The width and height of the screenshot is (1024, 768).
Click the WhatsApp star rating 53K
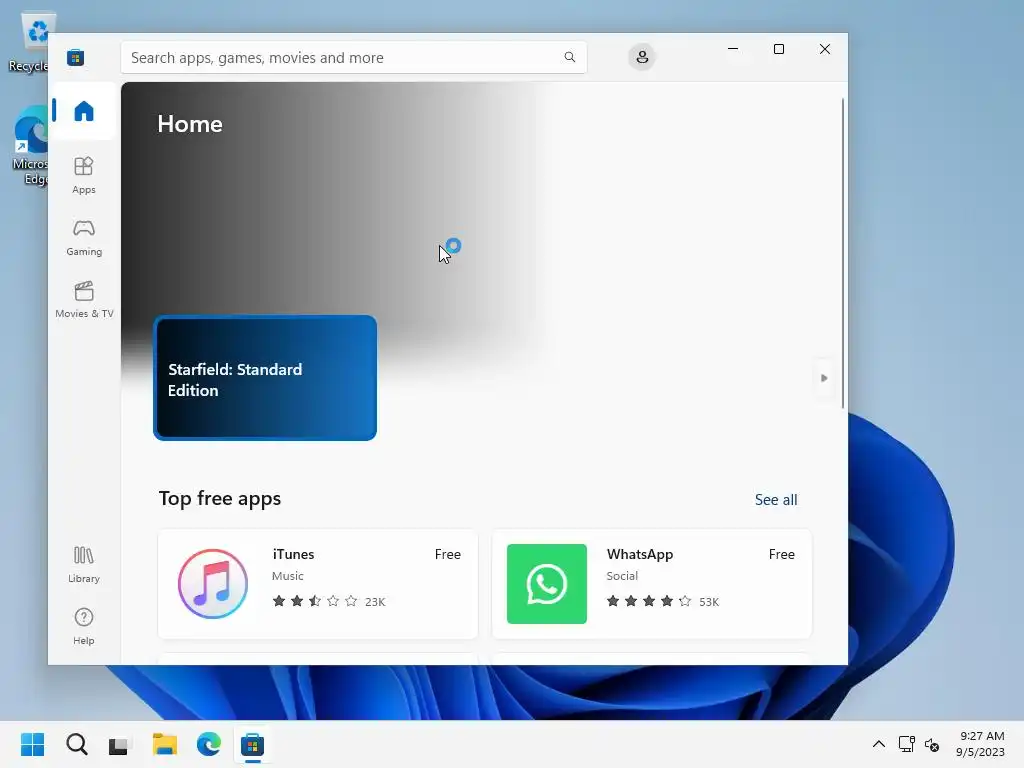coord(662,601)
